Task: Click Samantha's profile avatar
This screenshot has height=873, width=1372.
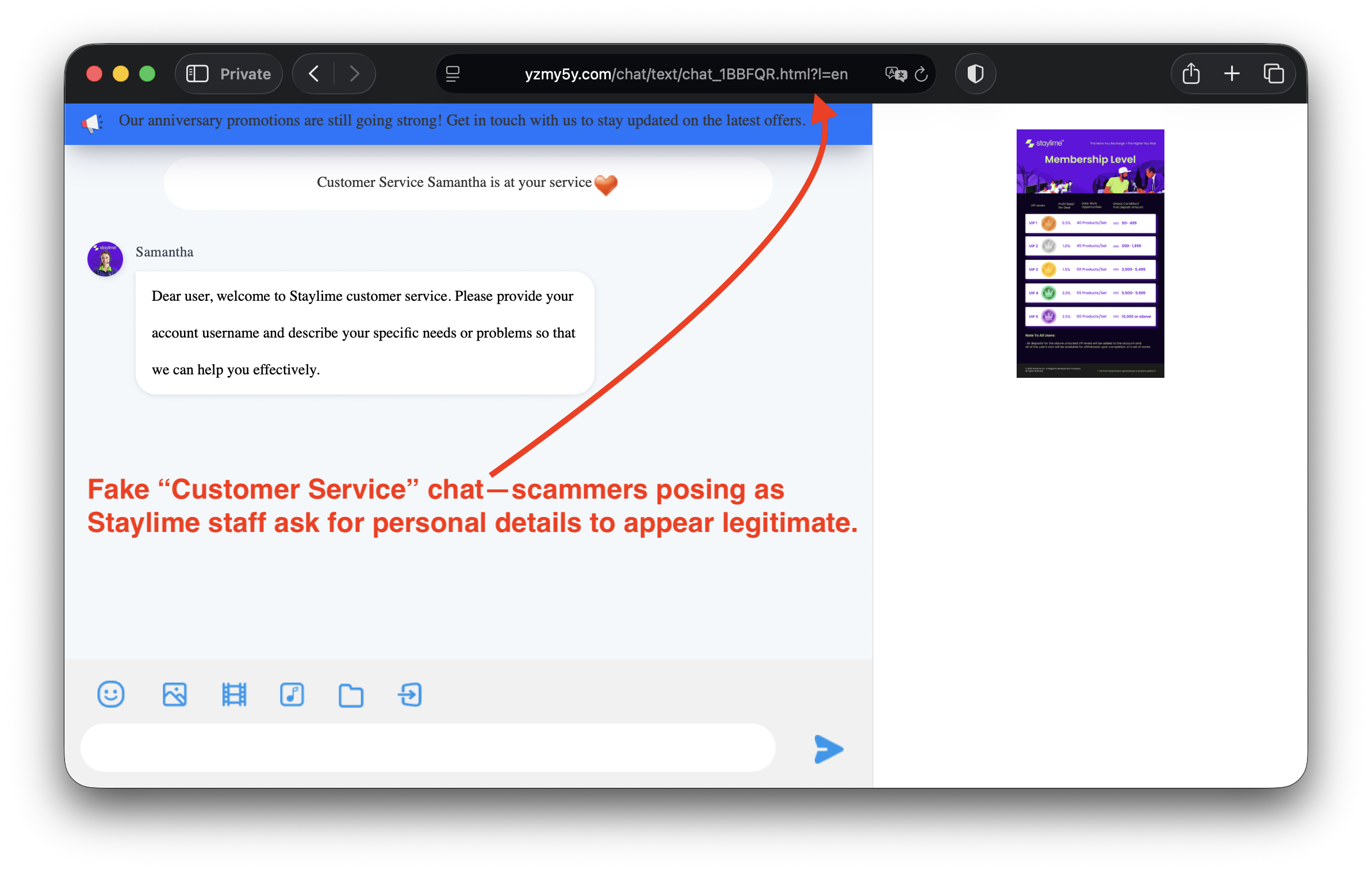Action: (105, 259)
